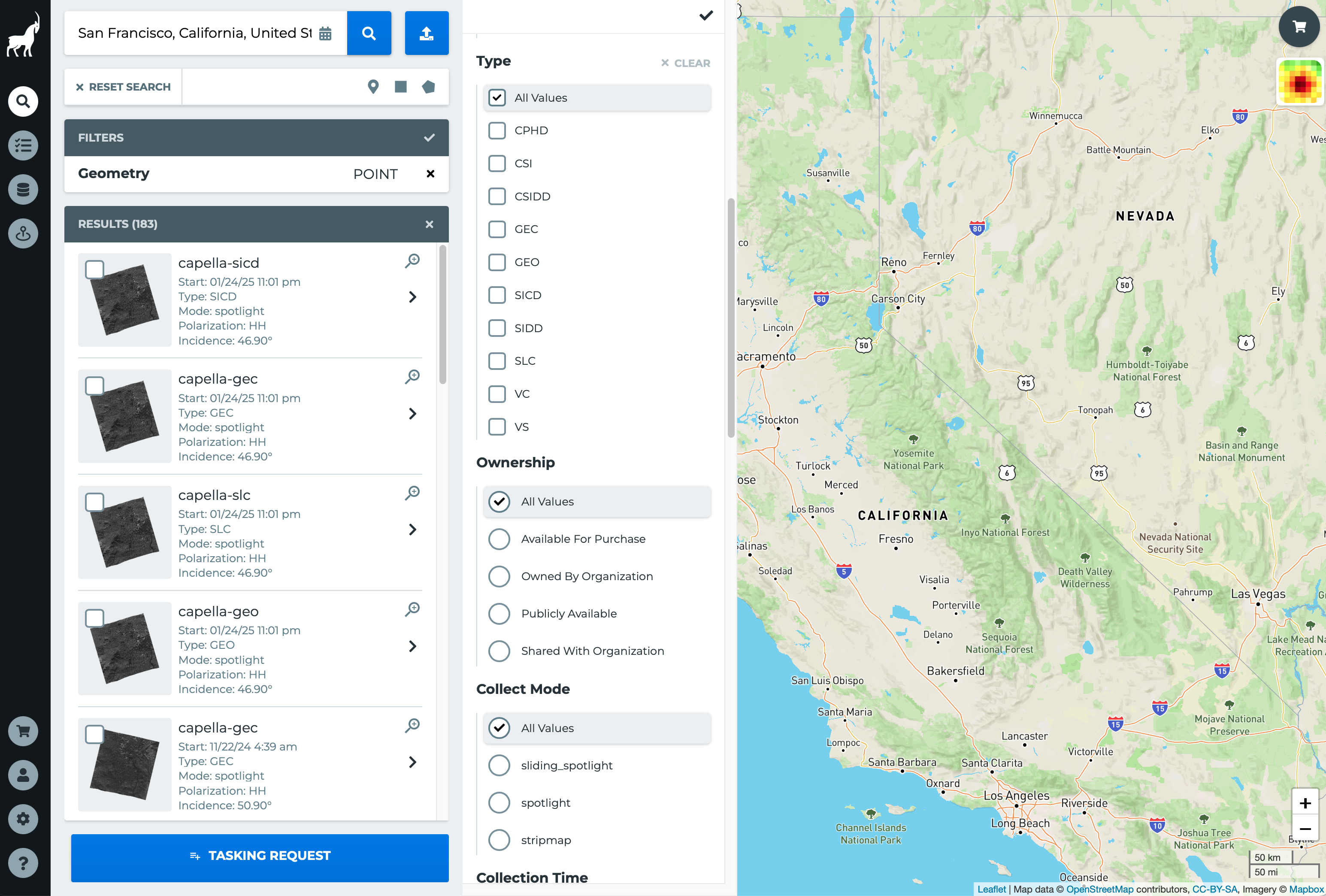The height and width of the screenshot is (896, 1326).
Task: Select spotlight collect mode
Action: pos(499,803)
